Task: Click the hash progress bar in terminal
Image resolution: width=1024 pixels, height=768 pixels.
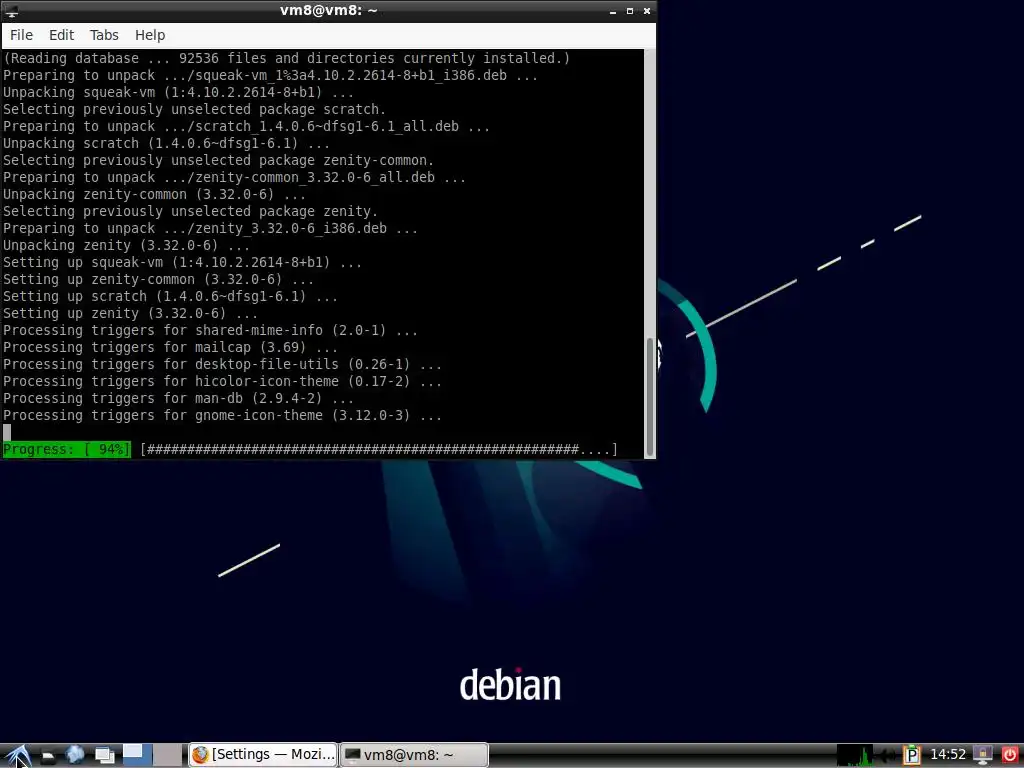Action: 379,449
